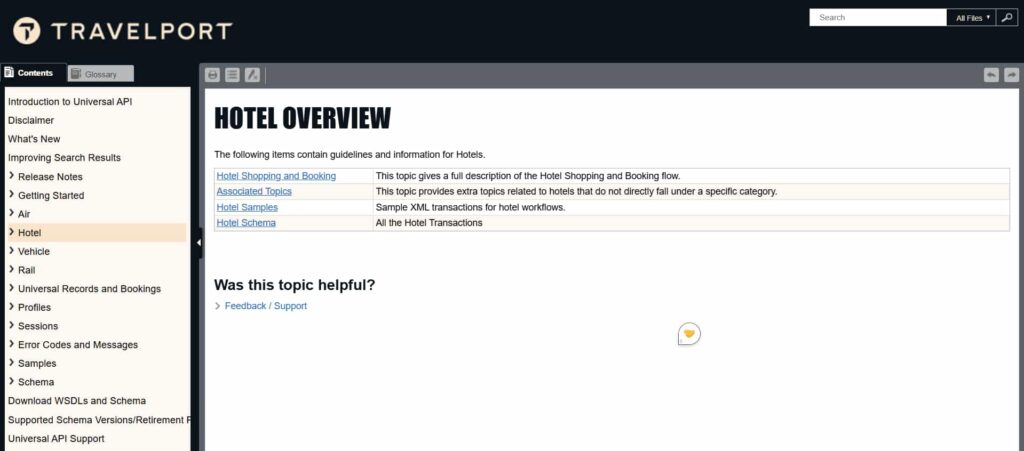Click the magnifier search button
1024x451 pixels.
point(1006,18)
